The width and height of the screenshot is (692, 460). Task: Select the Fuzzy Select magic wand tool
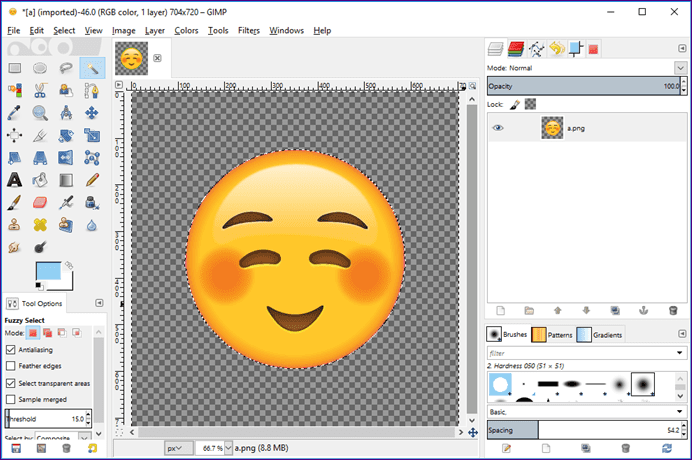click(x=92, y=68)
